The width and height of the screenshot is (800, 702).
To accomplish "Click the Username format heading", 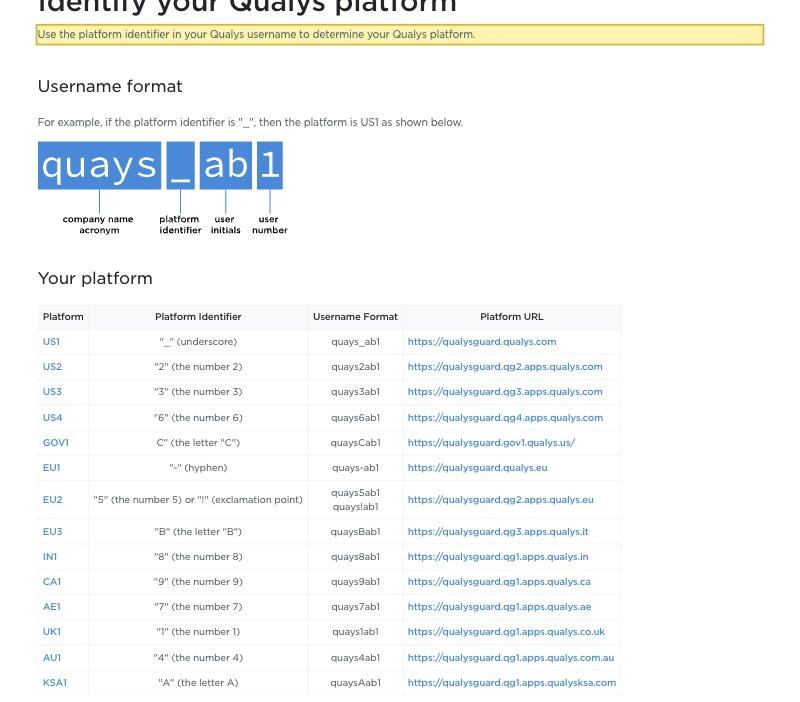I will (110, 86).
